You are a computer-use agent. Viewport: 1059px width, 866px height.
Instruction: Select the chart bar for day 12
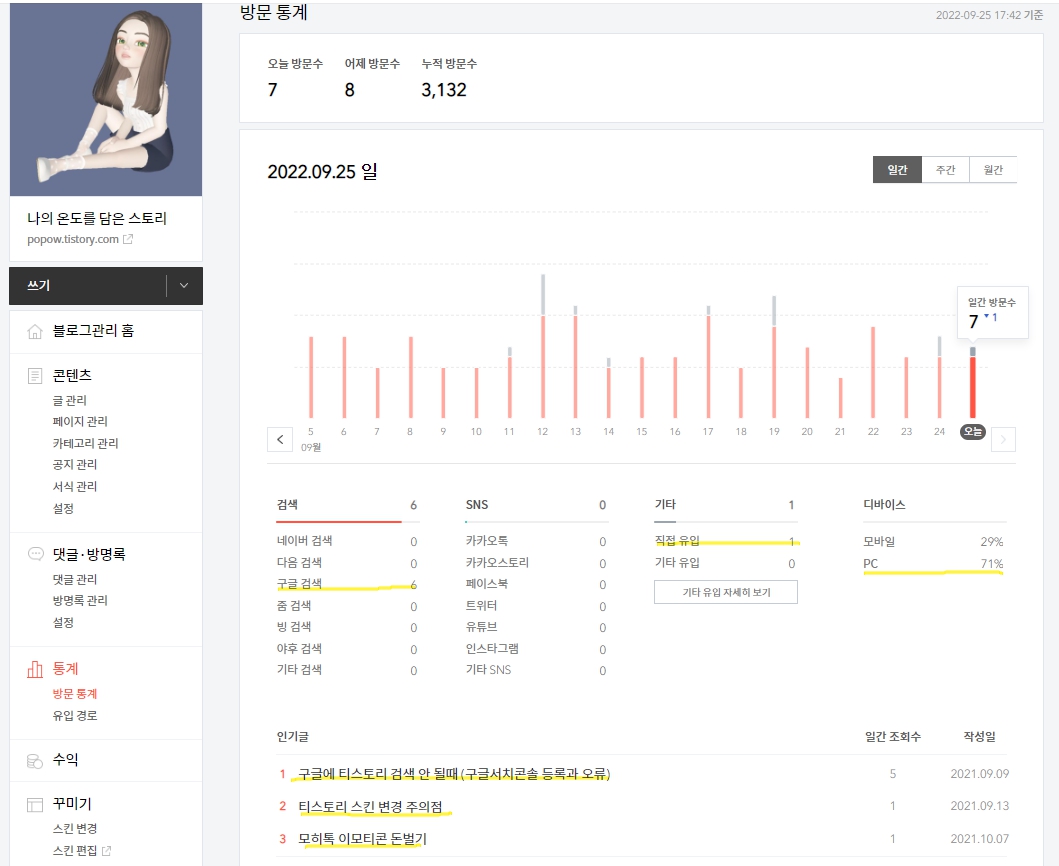pyautogui.click(x=542, y=347)
